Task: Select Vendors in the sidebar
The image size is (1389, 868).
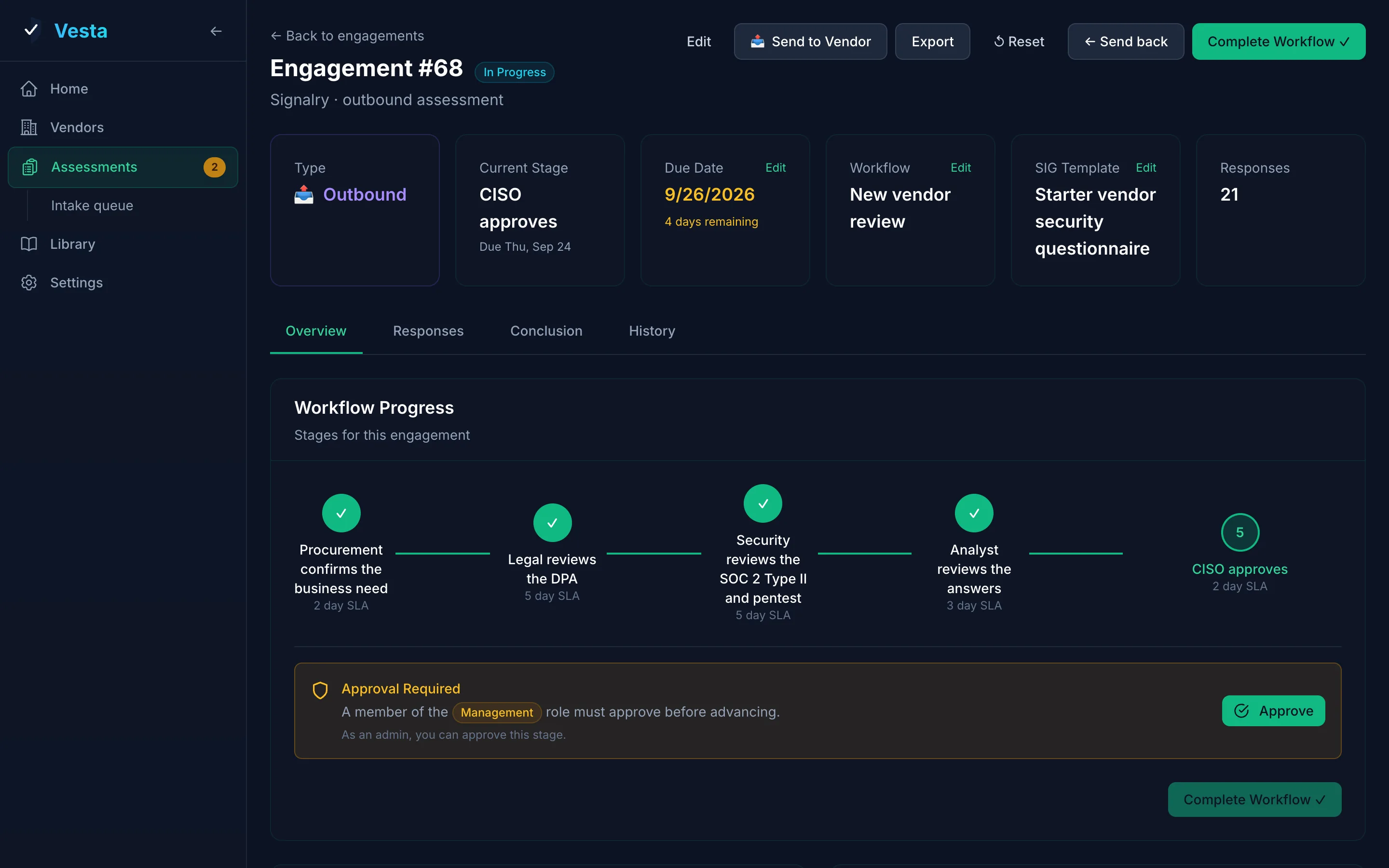Action: 123,127
